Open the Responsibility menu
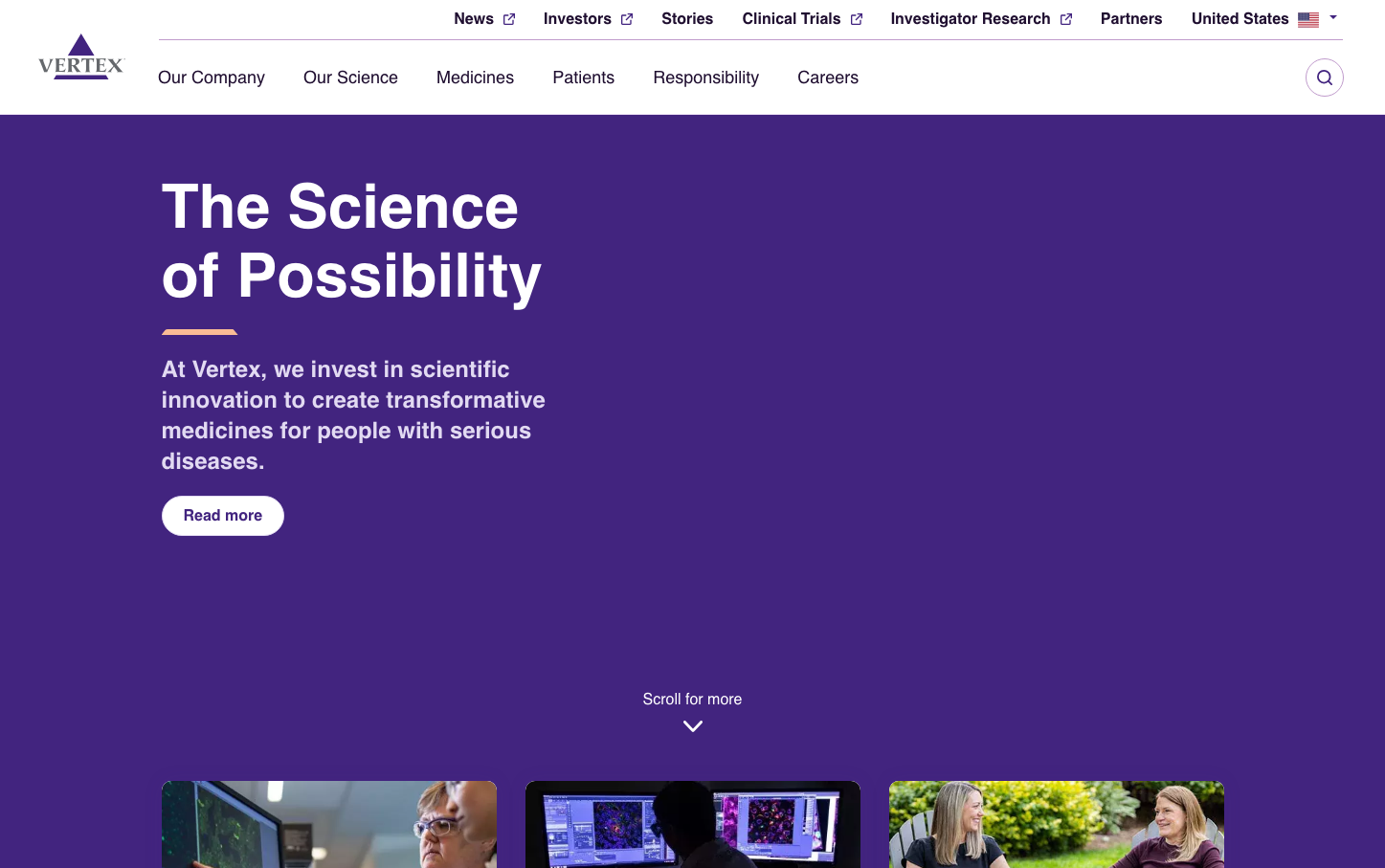1385x868 pixels. 705,78
